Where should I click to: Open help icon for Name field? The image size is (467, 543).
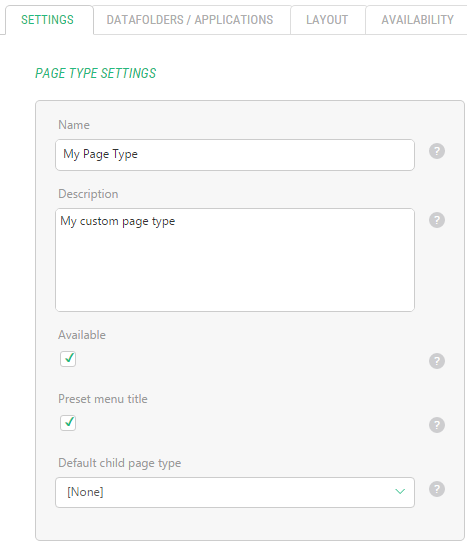tap(437, 151)
